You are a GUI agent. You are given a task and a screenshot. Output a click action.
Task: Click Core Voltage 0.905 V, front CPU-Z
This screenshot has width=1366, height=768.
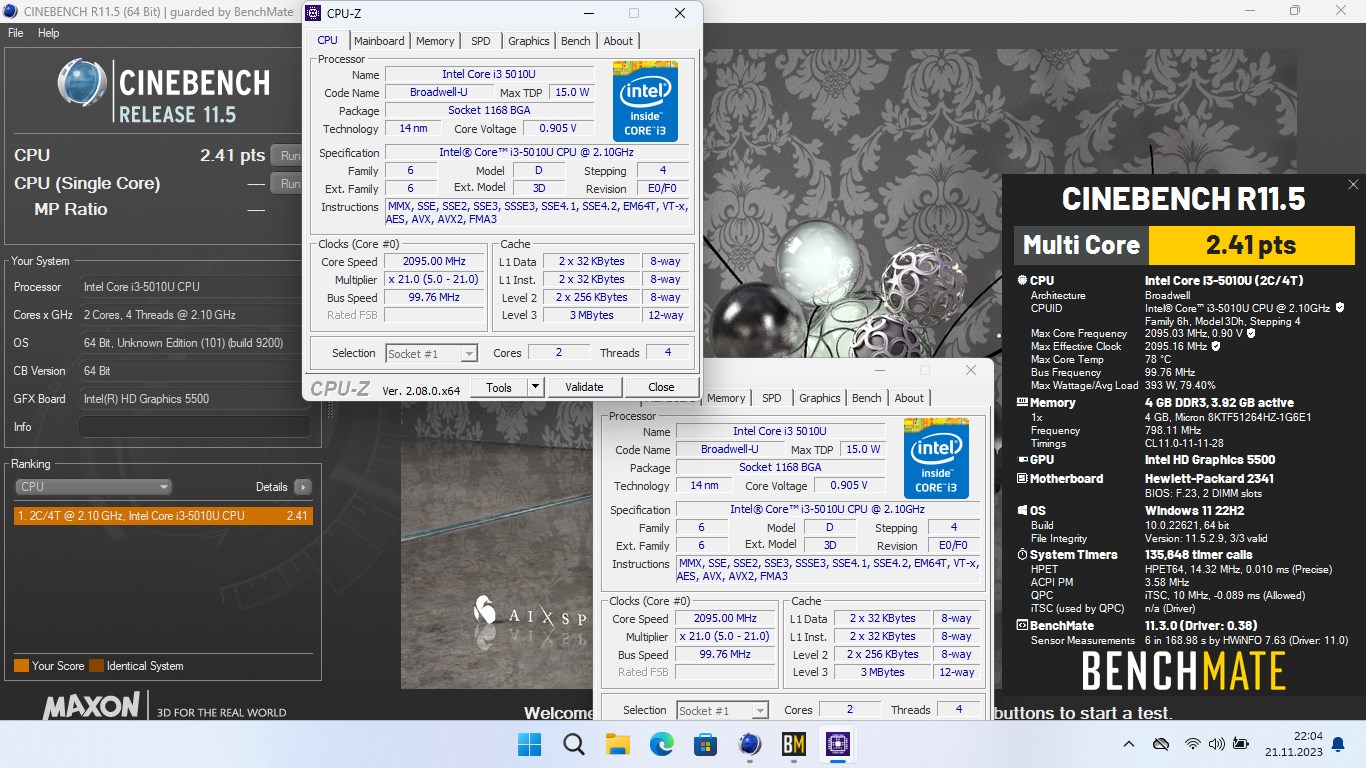point(557,129)
